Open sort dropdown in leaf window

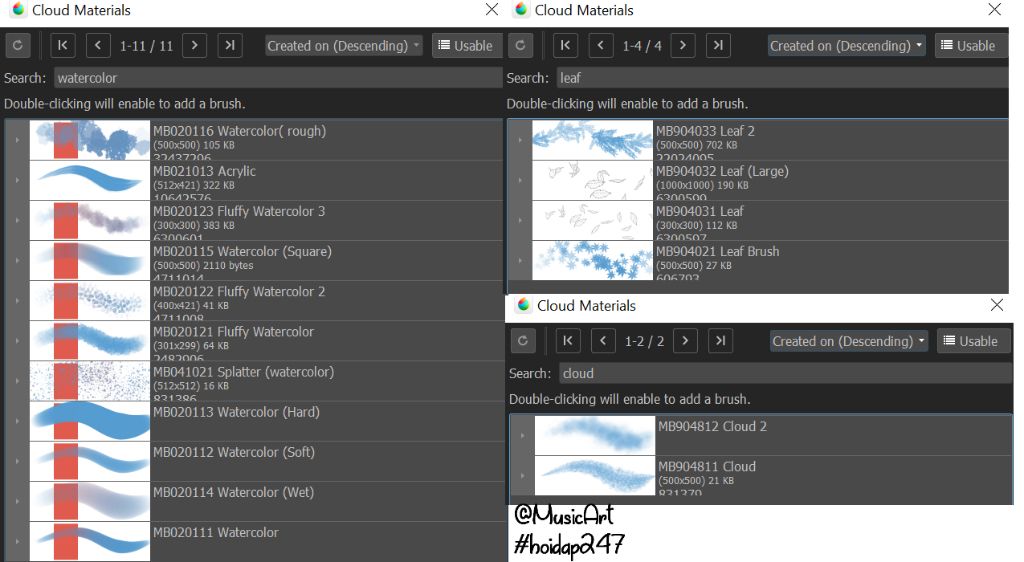coord(846,46)
